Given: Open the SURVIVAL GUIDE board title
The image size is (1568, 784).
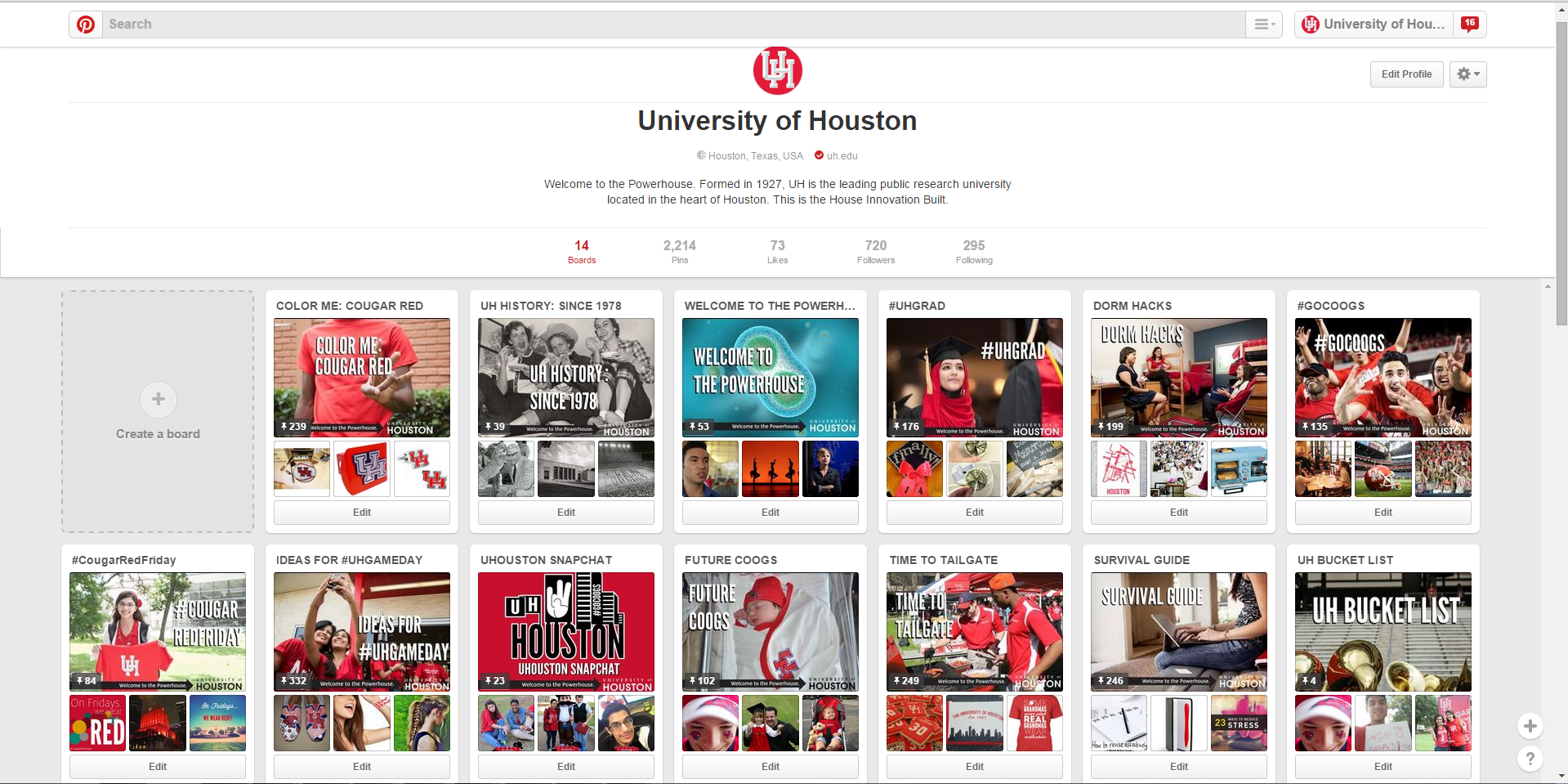Looking at the screenshot, I should 1141,560.
